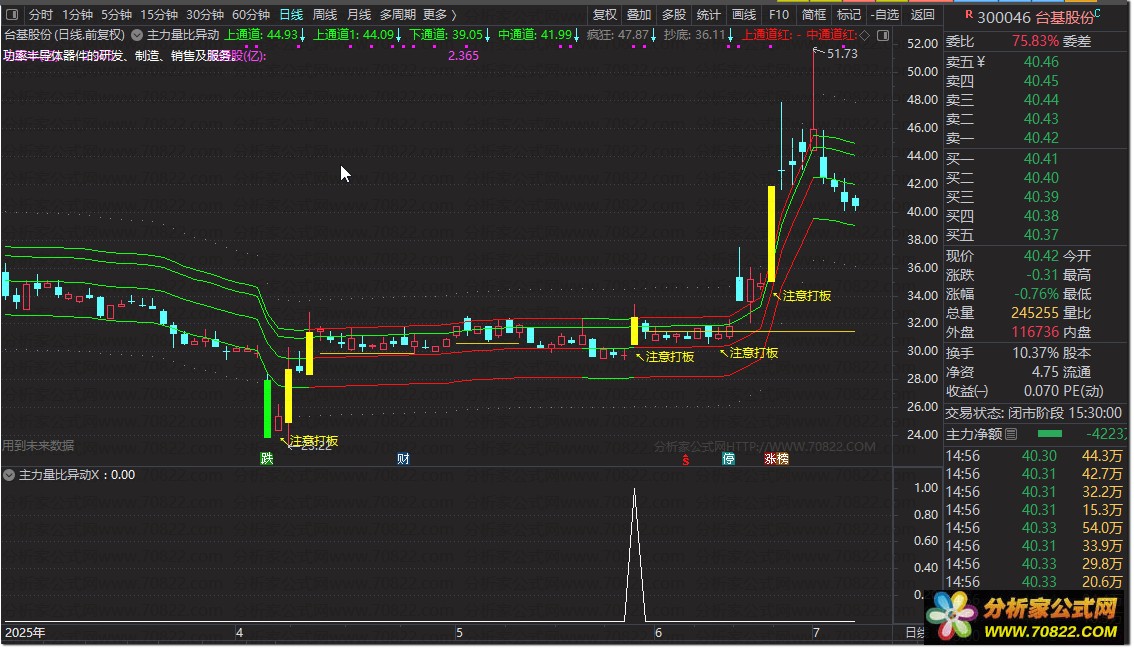Click the 23.22 low price label

[315, 447]
